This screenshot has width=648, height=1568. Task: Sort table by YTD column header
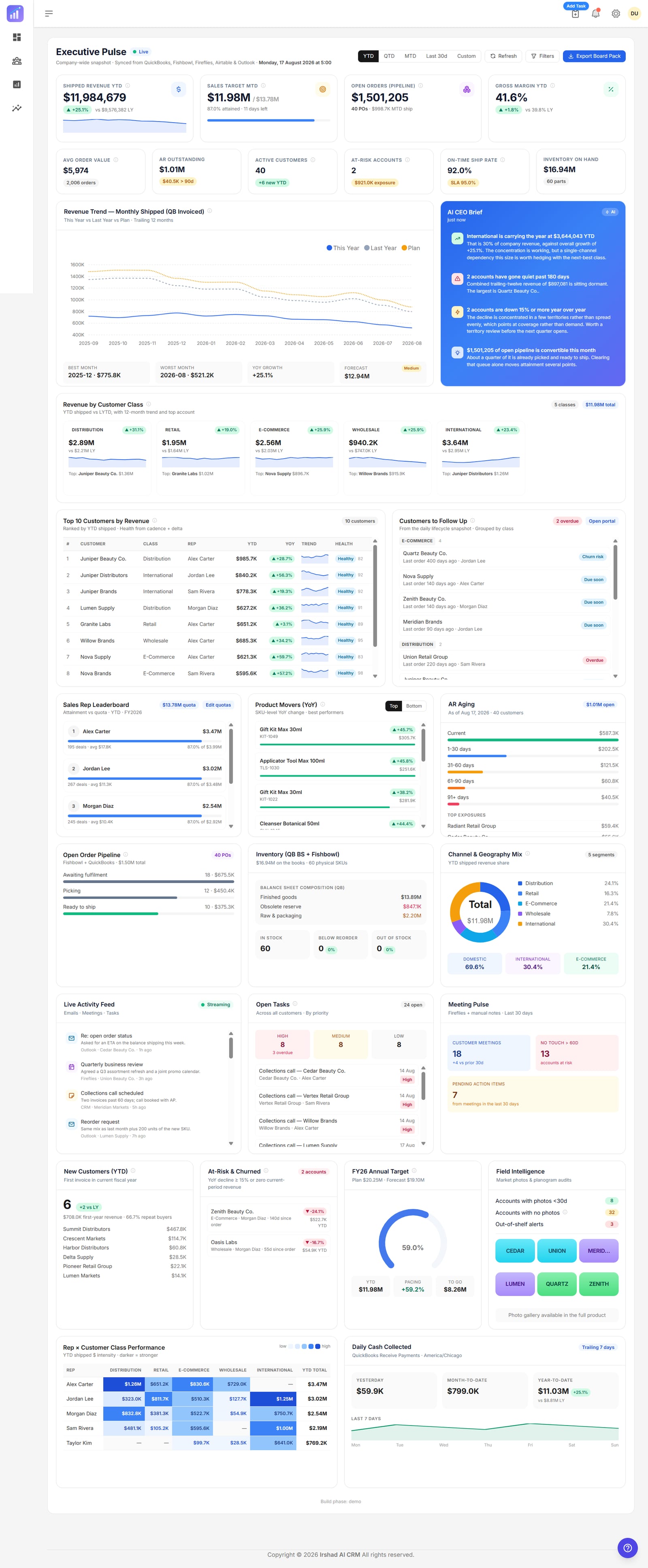click(x=252, y=544)
